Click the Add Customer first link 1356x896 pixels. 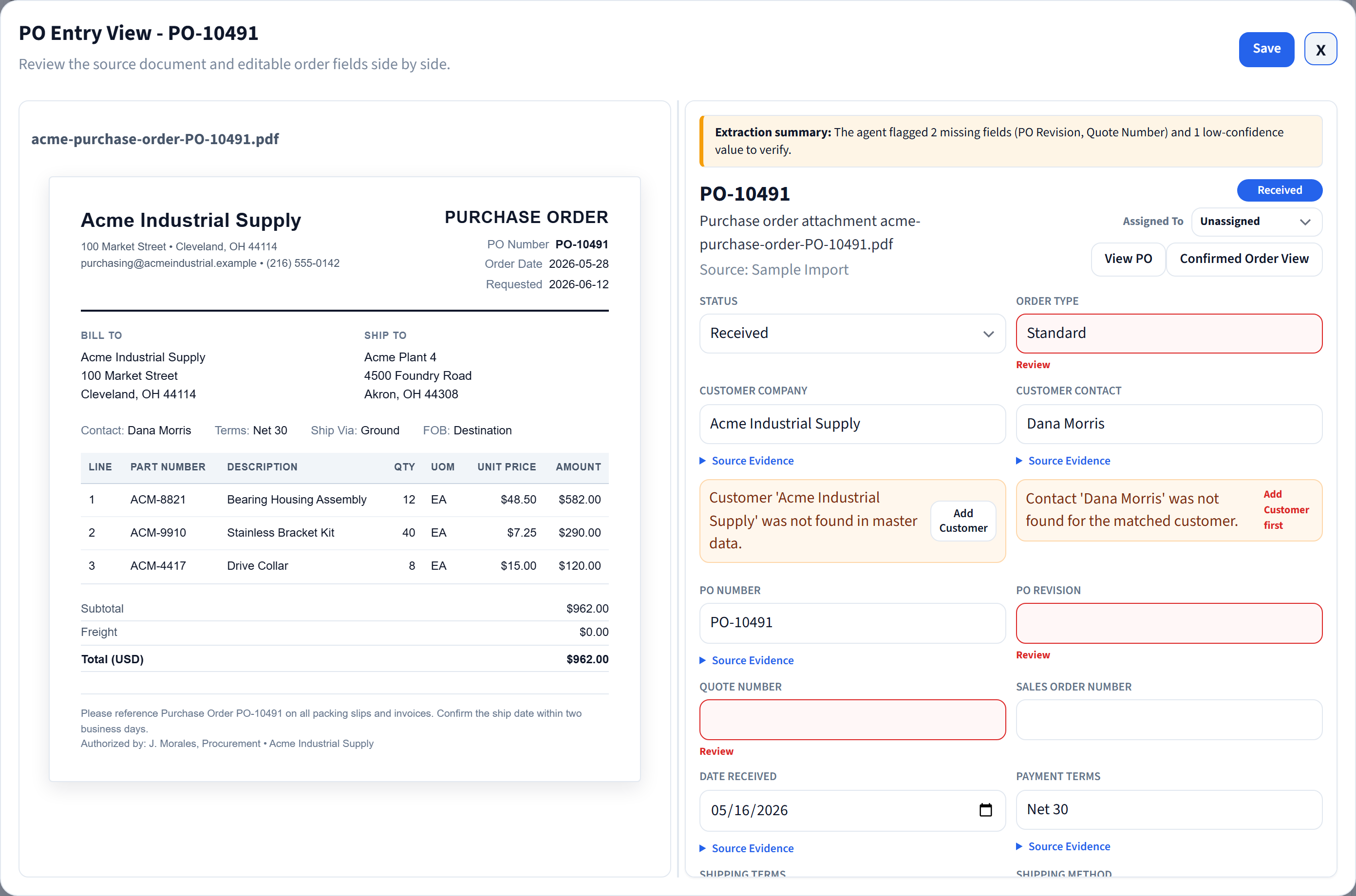tap(1285, 510)
